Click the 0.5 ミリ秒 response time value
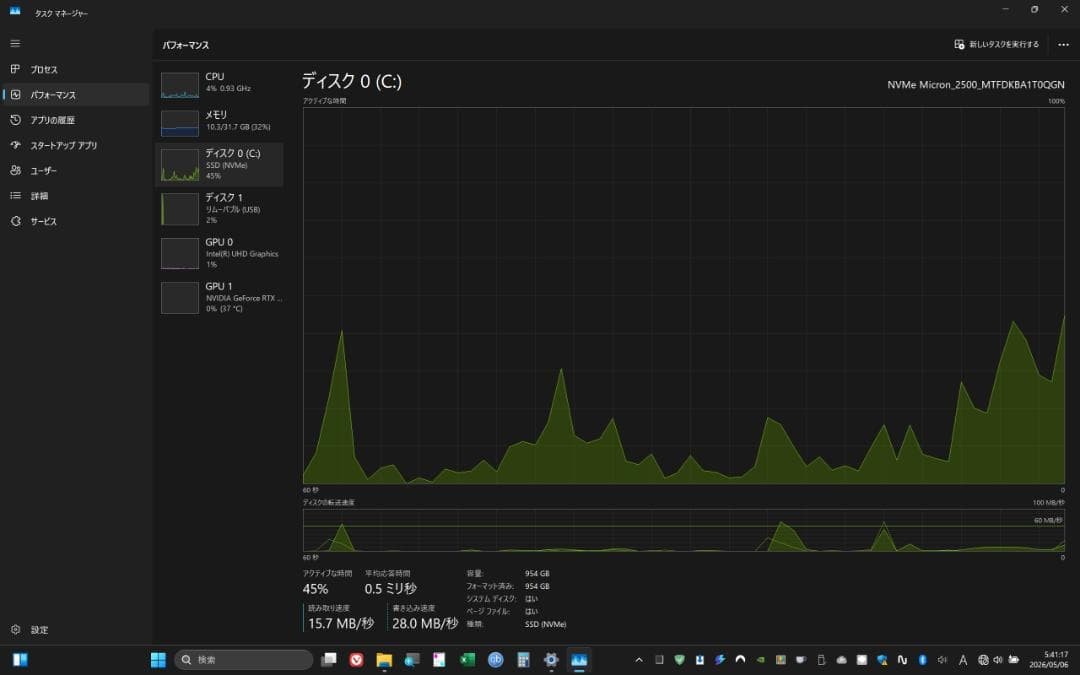 (x=391, y=589)
